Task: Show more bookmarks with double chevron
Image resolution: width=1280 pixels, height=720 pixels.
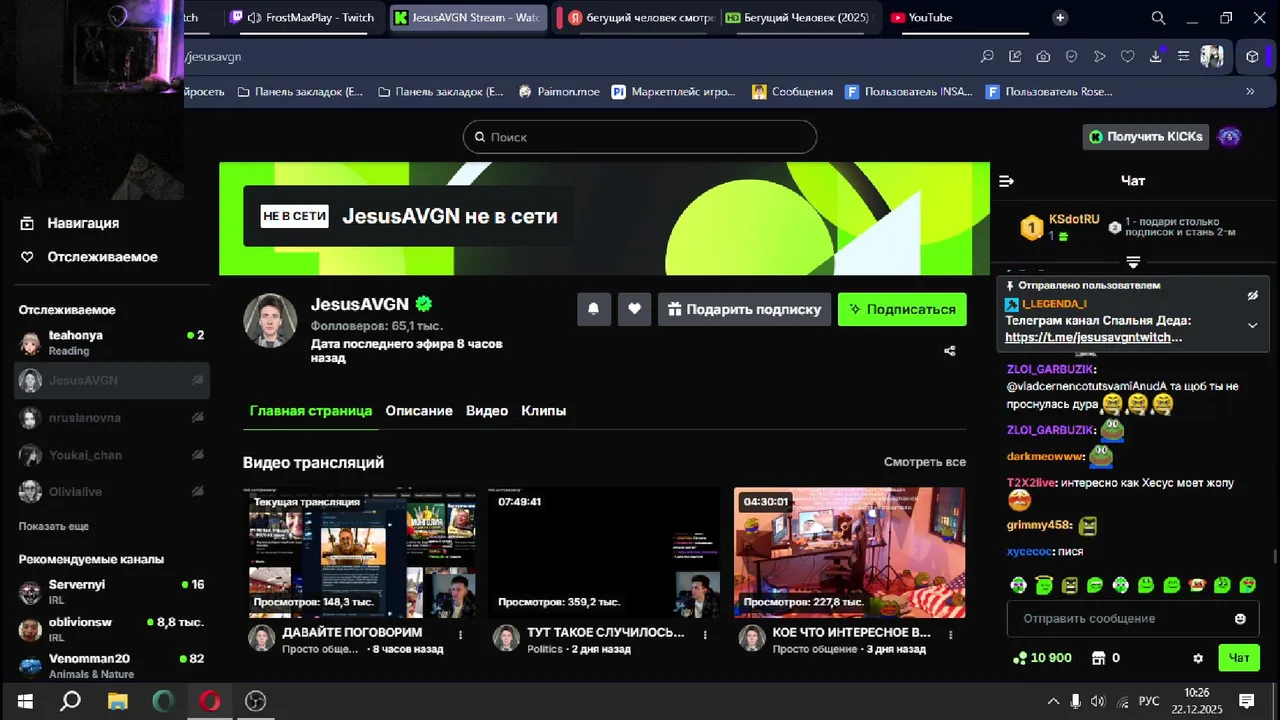Action: [1250, 91]
